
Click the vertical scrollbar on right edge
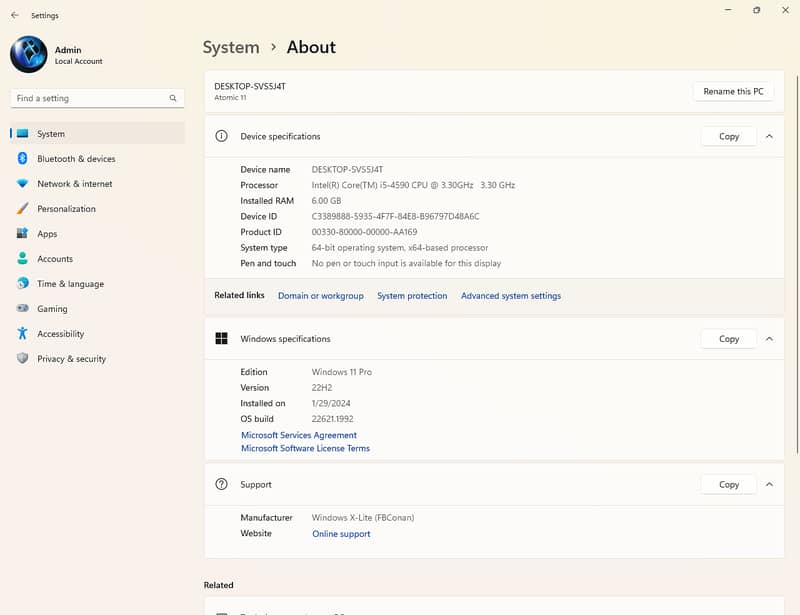pyautogui.click(x=797, y=264)
